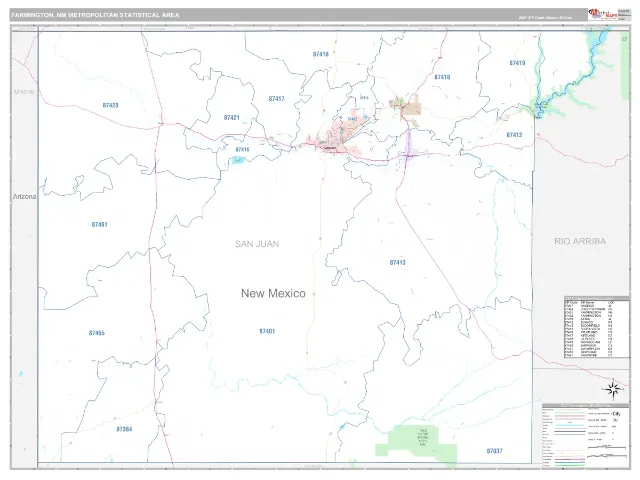This screenshot has width=640, height=480.
Task: Click the 'RIO ARRIBA' county label
Action: (580, 241)
